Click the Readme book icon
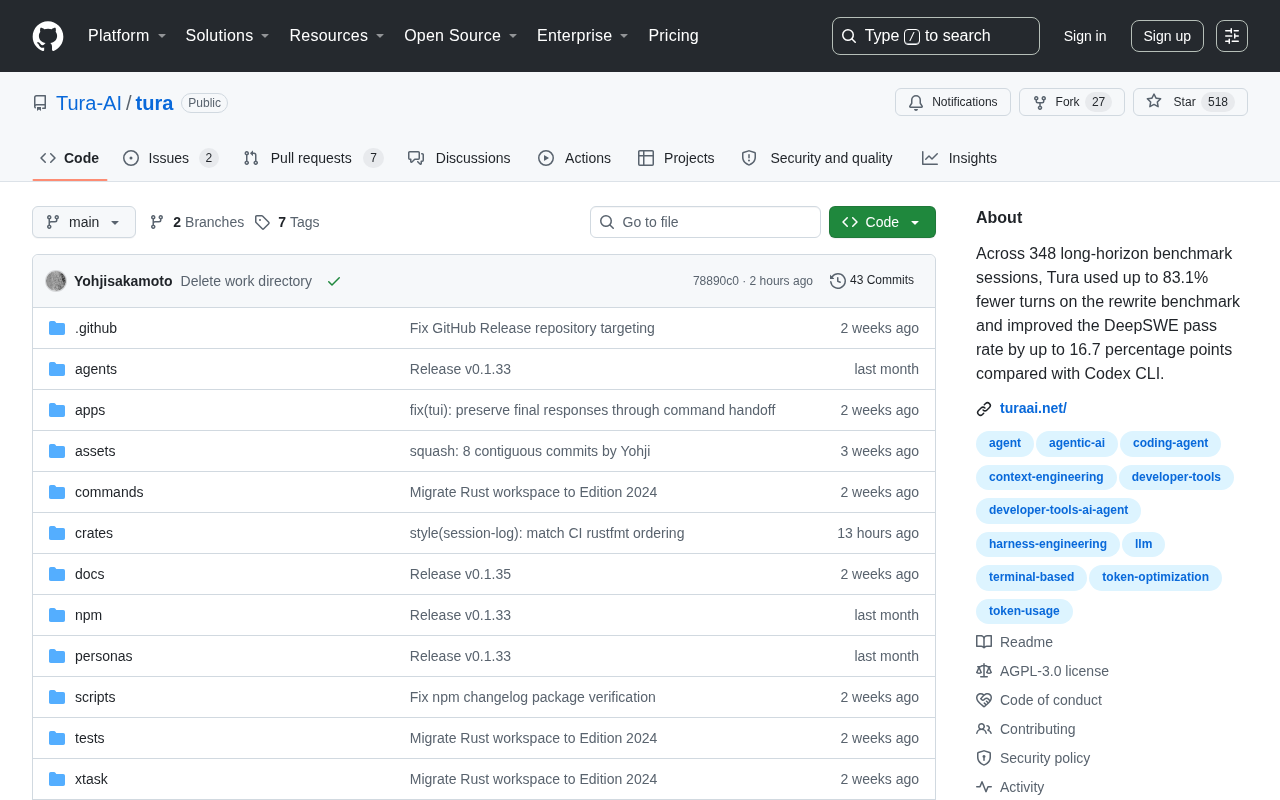Image resolution: width=1280 pixels, height=800 pixels. pos(984,642)
